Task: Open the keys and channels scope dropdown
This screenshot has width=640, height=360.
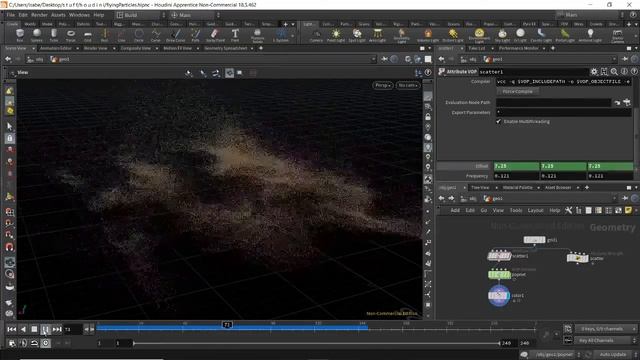Action: 606,329
